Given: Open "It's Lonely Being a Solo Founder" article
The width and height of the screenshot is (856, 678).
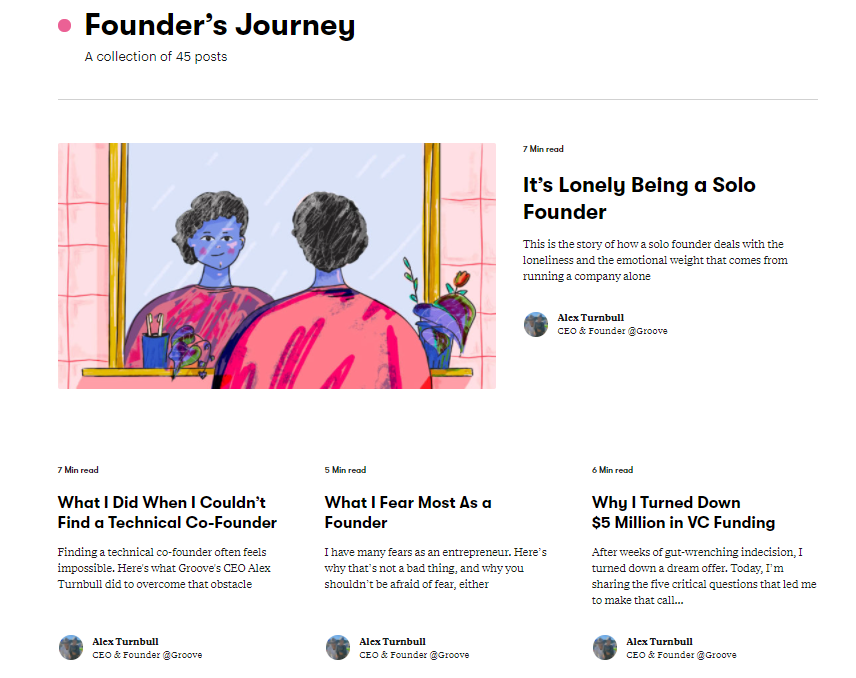Looking at the screenshot, I should pos(639,198).
